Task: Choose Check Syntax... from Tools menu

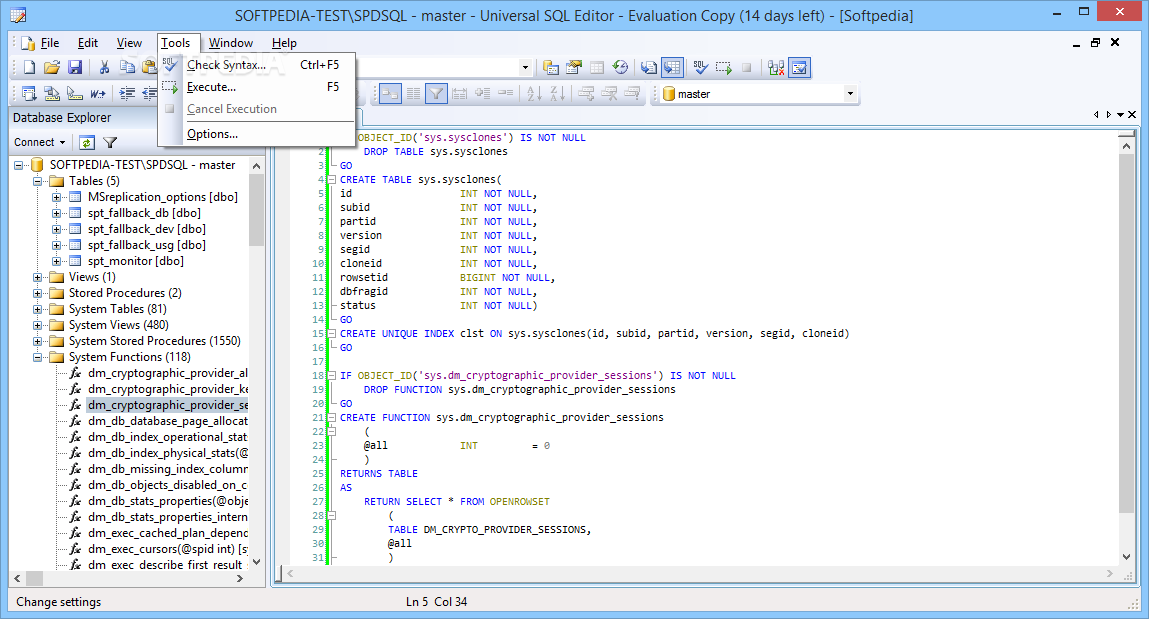Action: click(x=256, y=65)
